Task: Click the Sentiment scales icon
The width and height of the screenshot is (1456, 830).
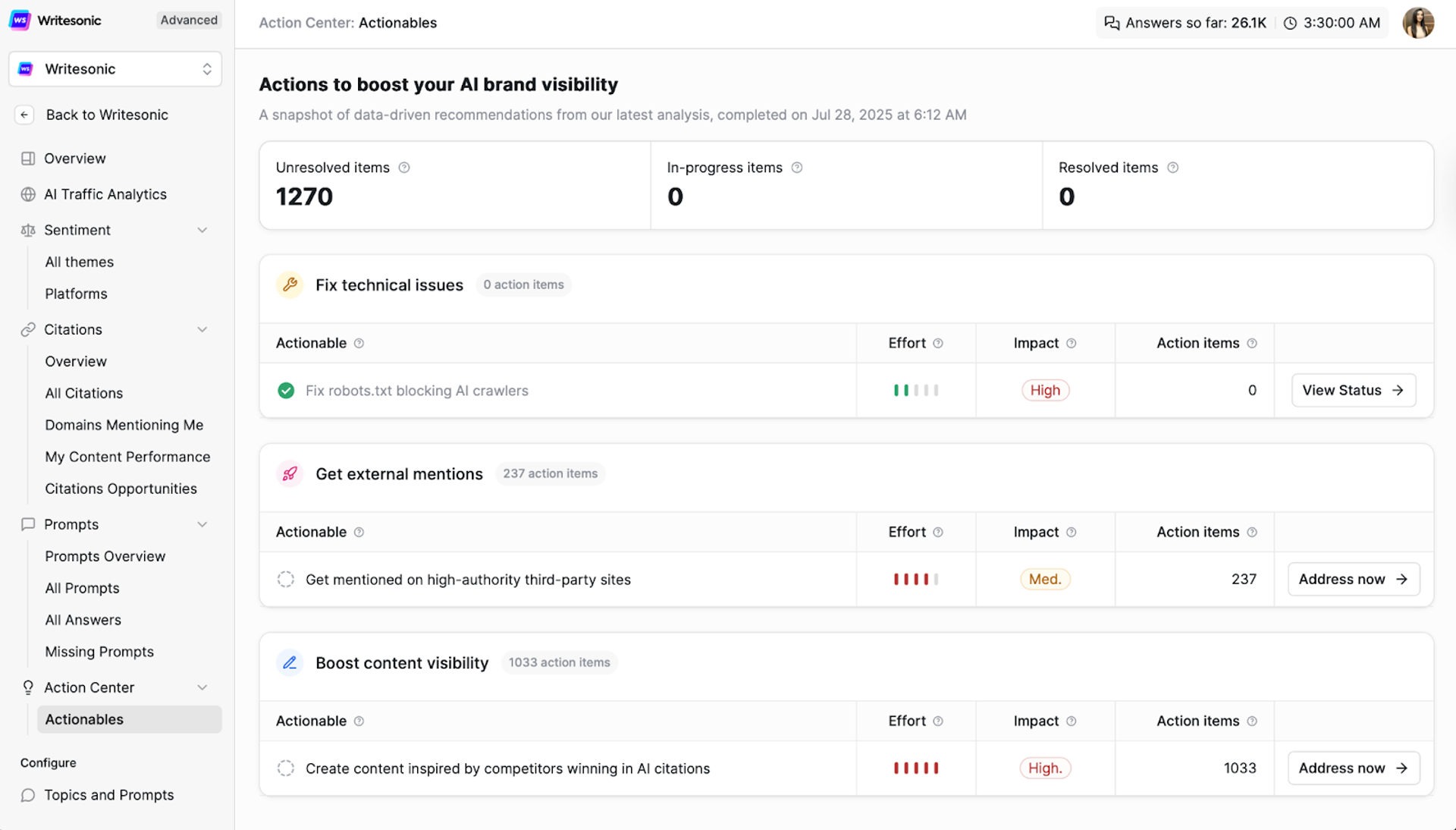Action: [x=28, y=230]
